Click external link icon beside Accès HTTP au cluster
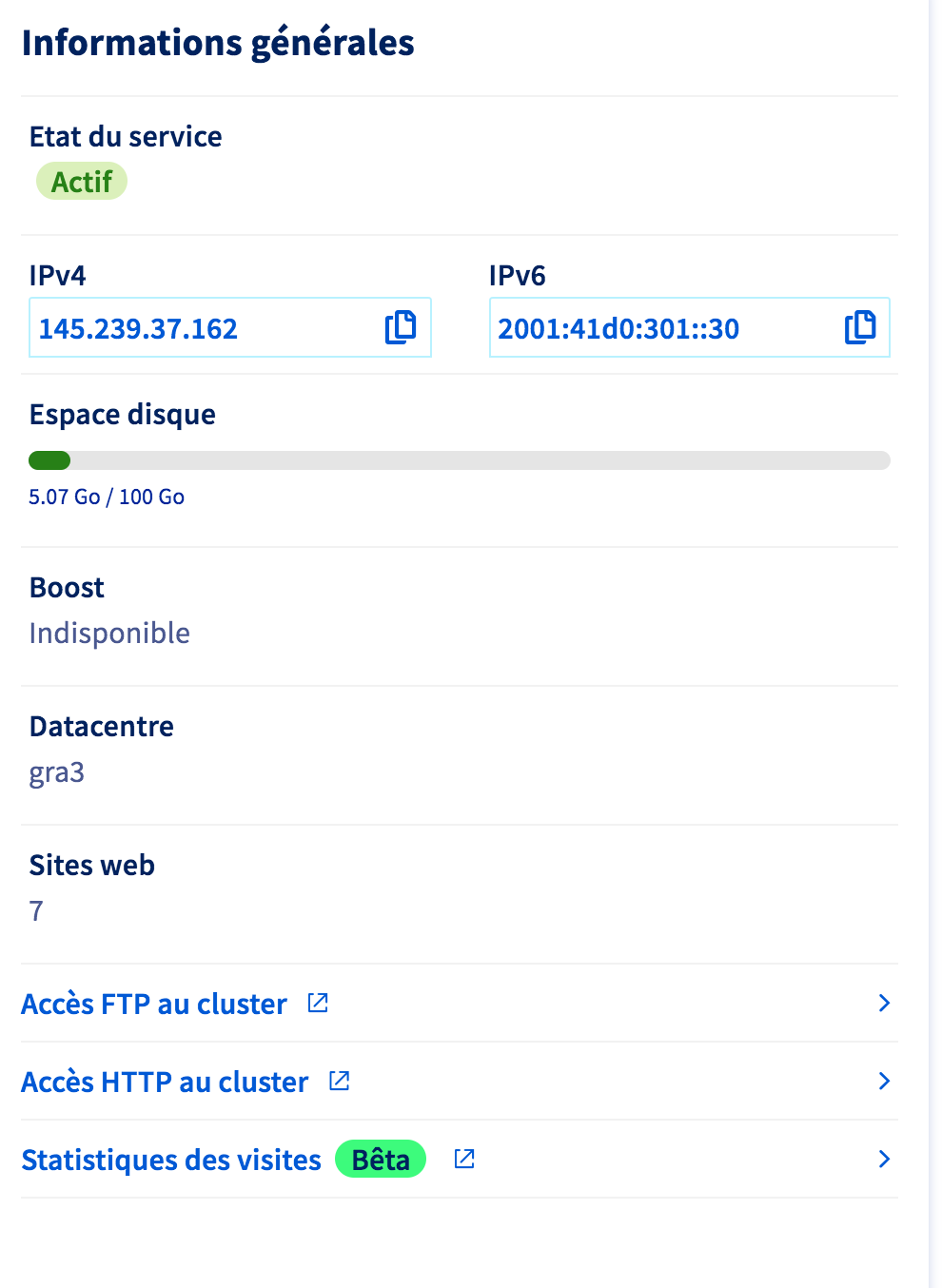Viewport: 942px width, 1288px height. [x=340, y=1081]
